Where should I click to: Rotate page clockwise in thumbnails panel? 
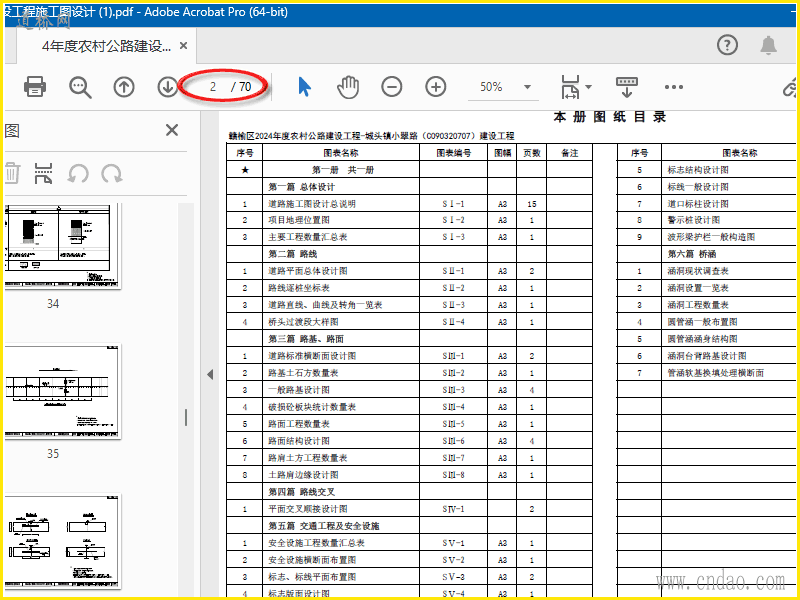click(x=111, y=174)
